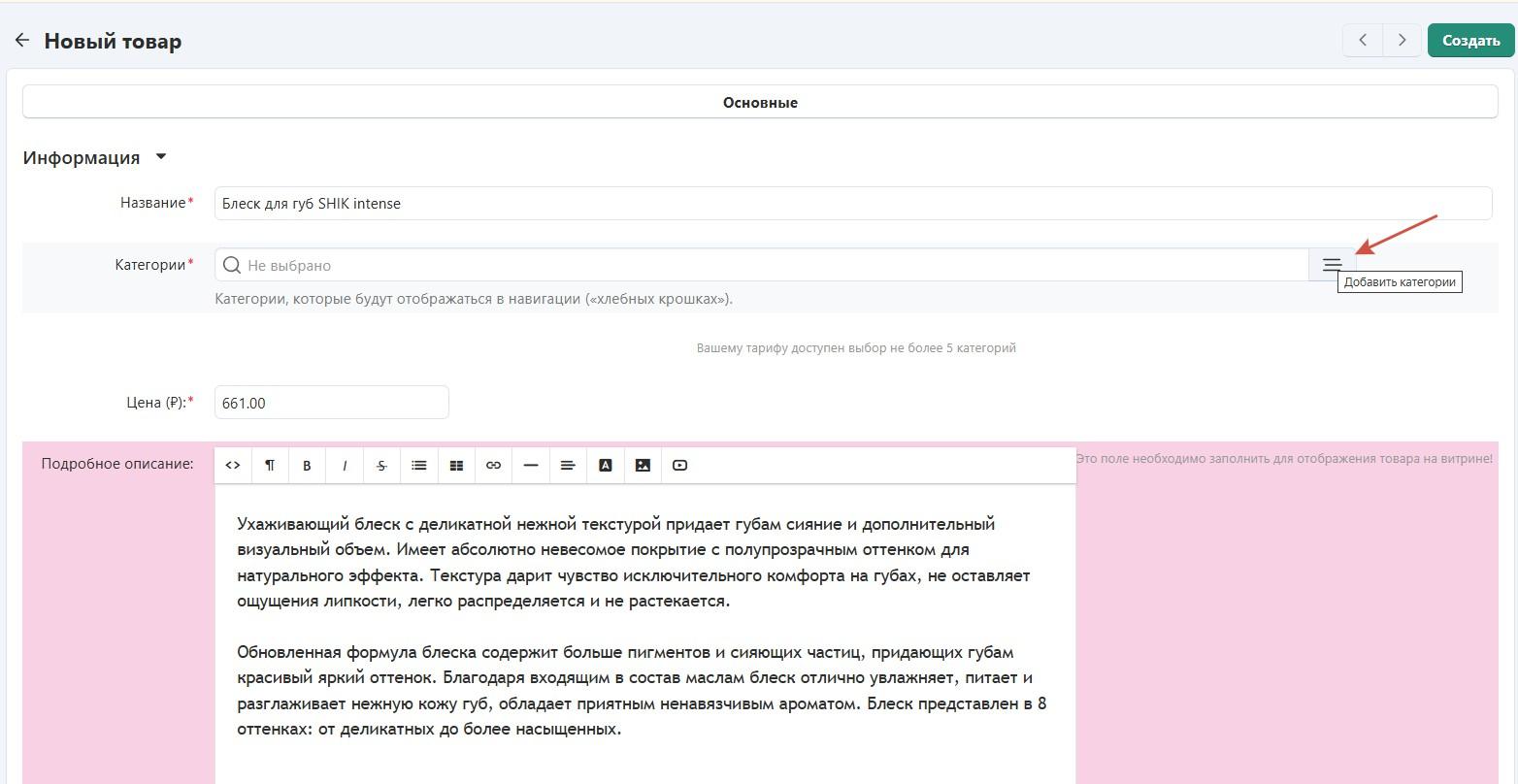Insert a bulleted list
The image size is (1518, 784).
click(419, 466)
